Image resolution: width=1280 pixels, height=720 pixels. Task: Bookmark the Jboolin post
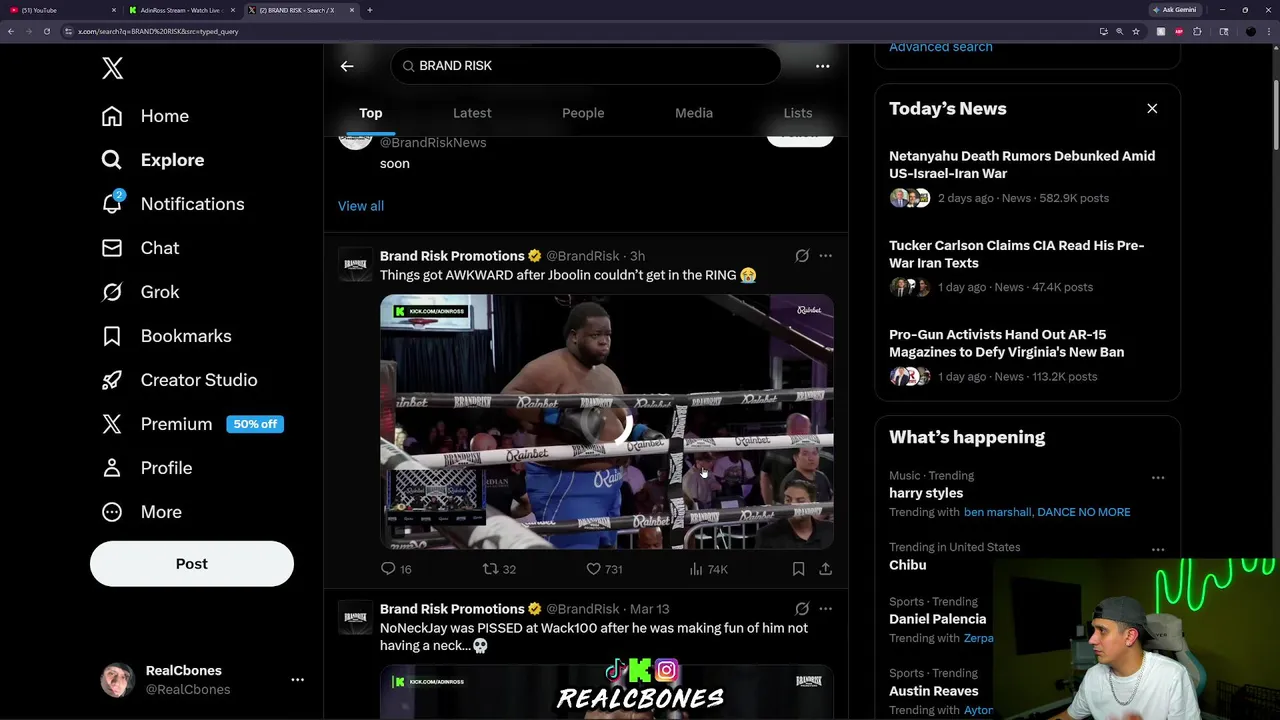coord(798,569)
